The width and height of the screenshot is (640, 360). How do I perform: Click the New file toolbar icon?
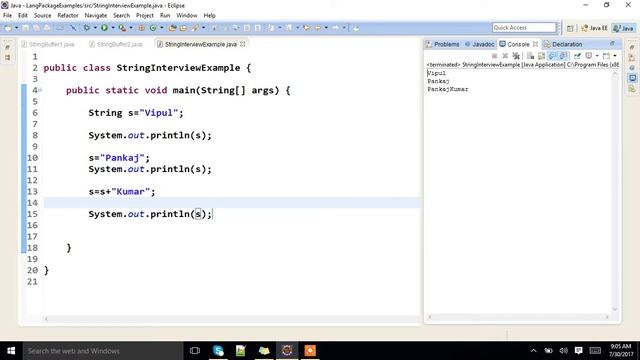coord(7,28)
